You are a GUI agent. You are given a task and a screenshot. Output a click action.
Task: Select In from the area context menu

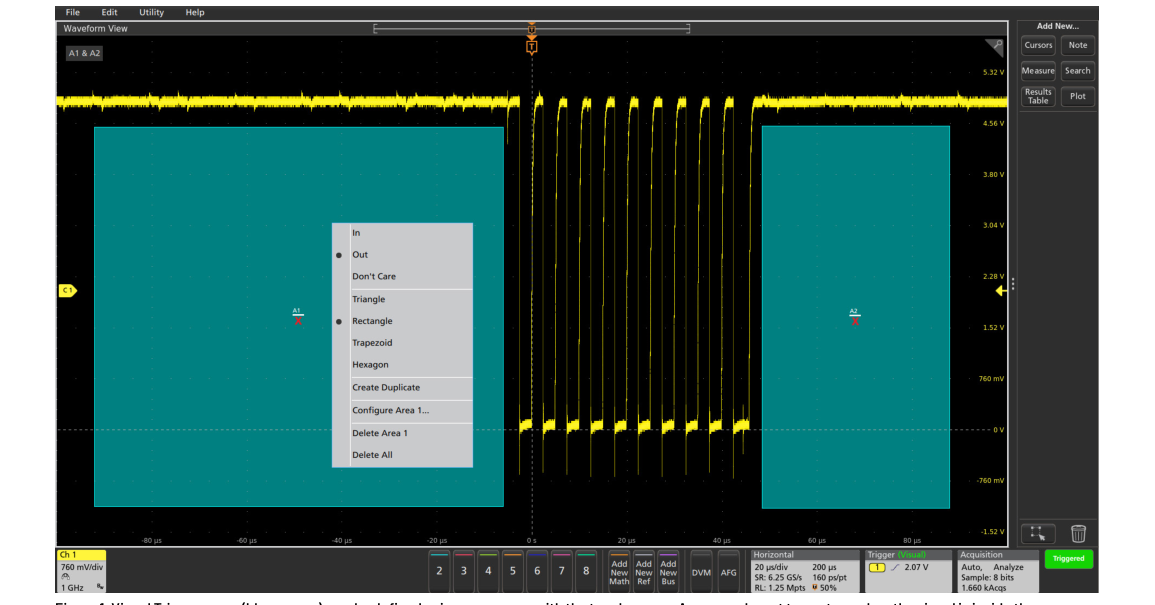[x=402, y=233]
